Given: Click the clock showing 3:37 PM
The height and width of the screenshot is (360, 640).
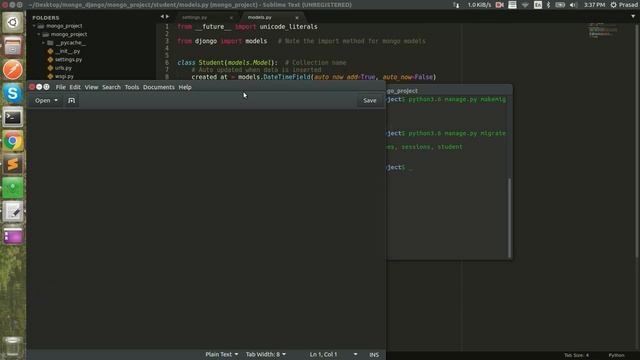Looking at the screenshot, I should (x=594, y=5).
